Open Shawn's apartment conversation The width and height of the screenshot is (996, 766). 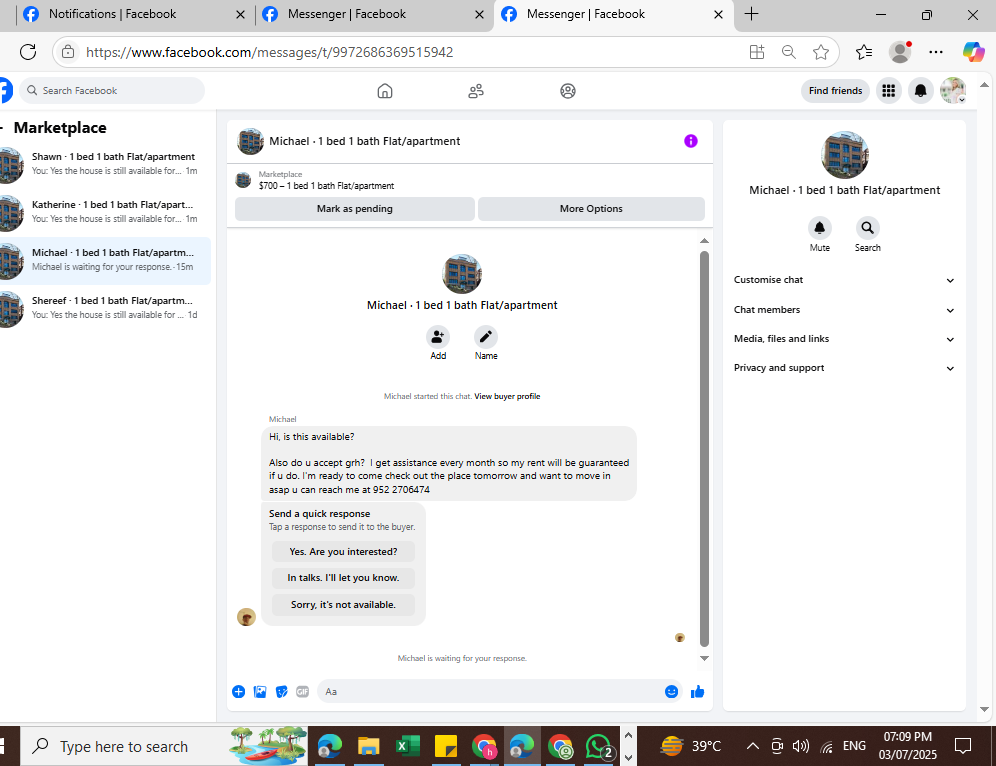(x=105, y=164)
